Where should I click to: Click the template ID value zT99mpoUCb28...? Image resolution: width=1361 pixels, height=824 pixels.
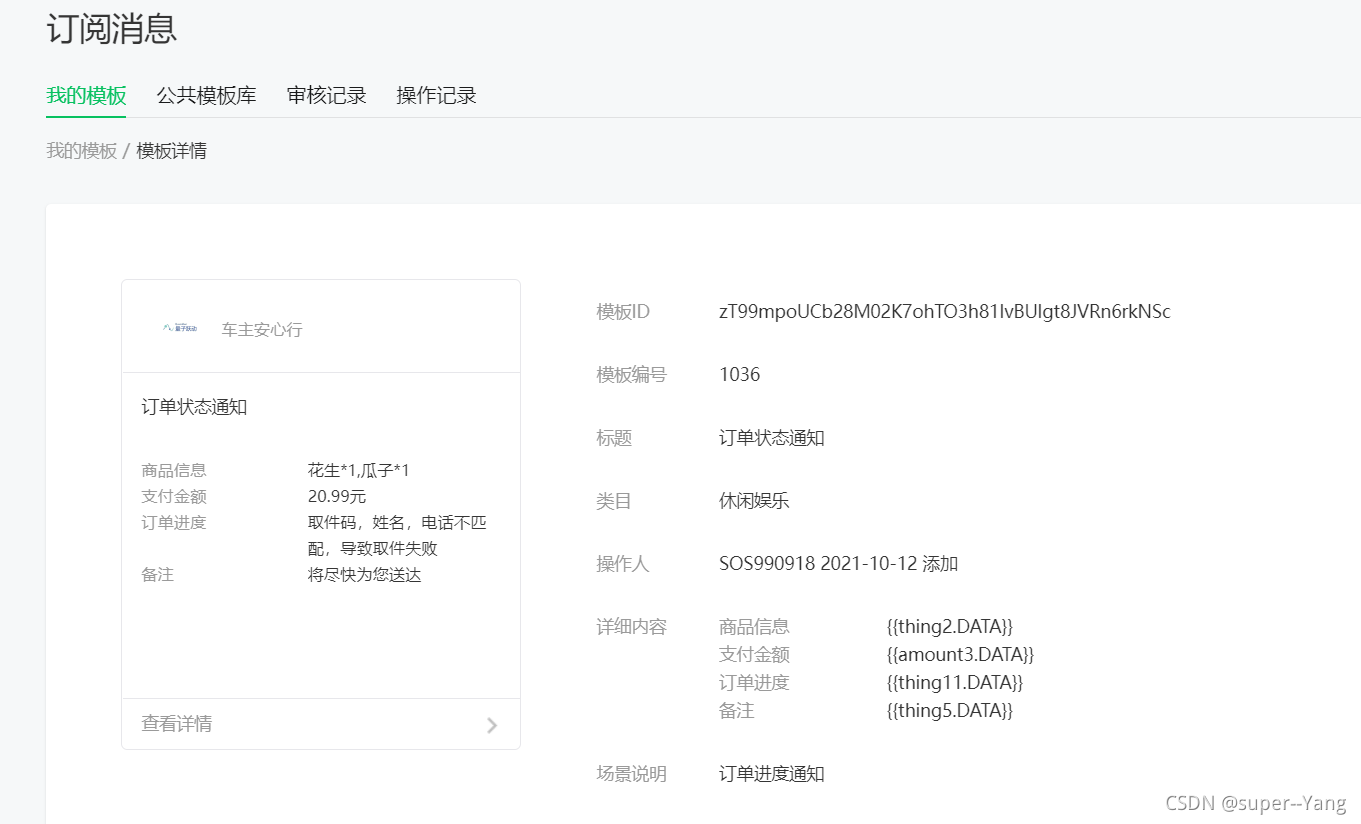coord(944,312)
